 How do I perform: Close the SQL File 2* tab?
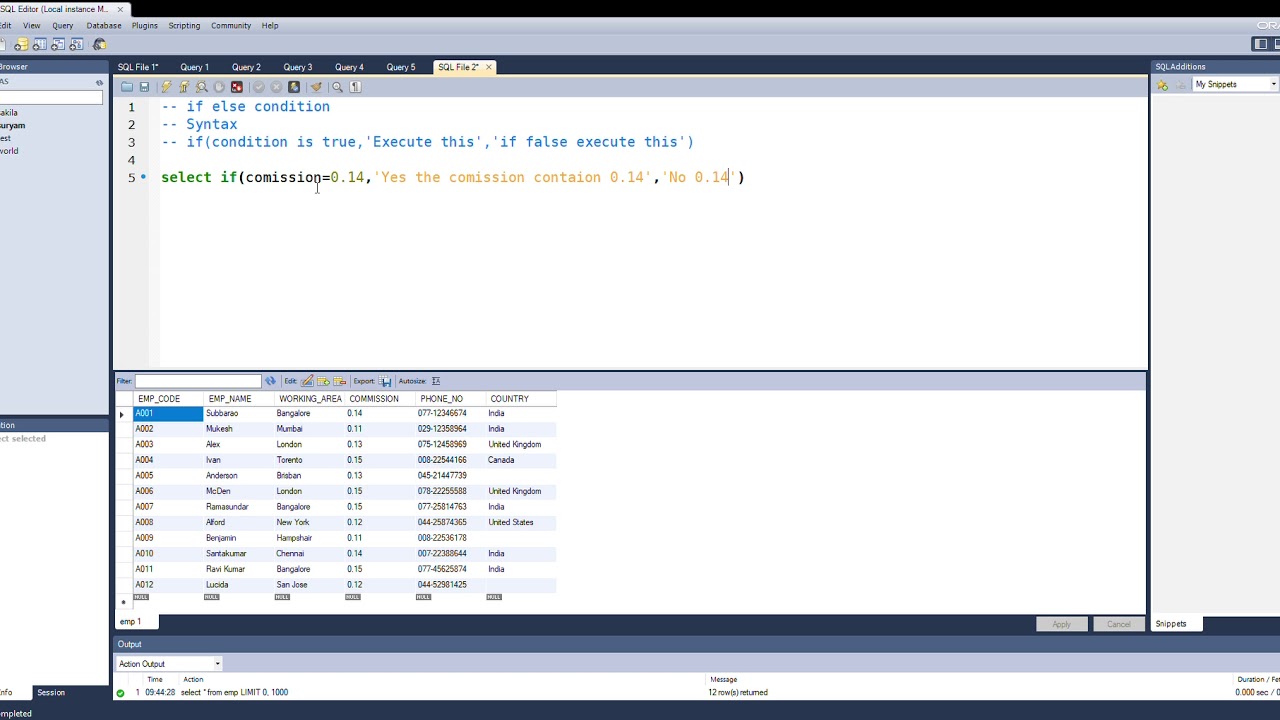tap(489, 67)
